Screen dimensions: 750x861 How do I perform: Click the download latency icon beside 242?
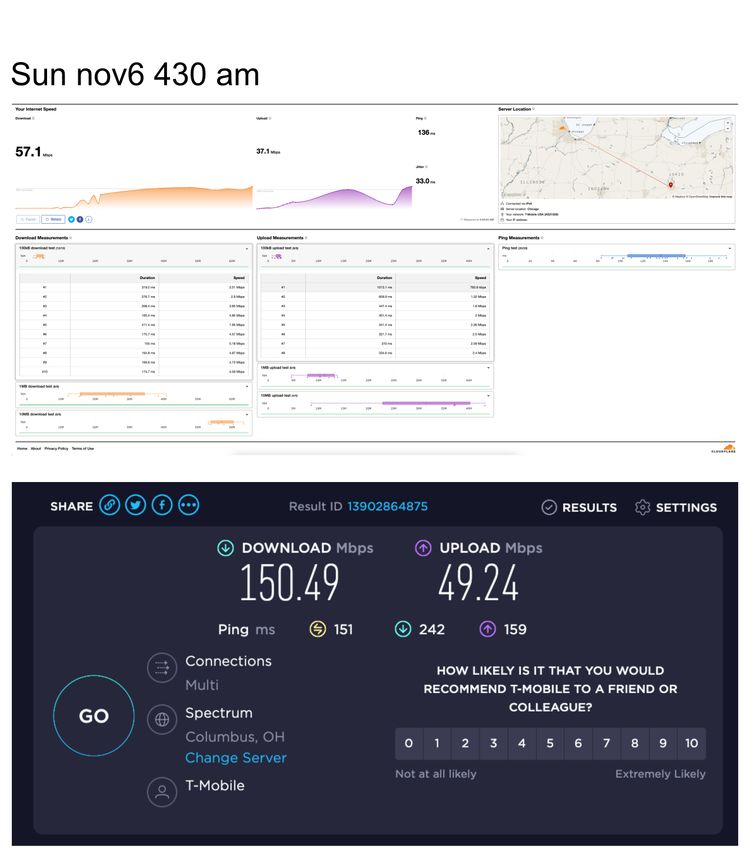[x=403, y=629]
